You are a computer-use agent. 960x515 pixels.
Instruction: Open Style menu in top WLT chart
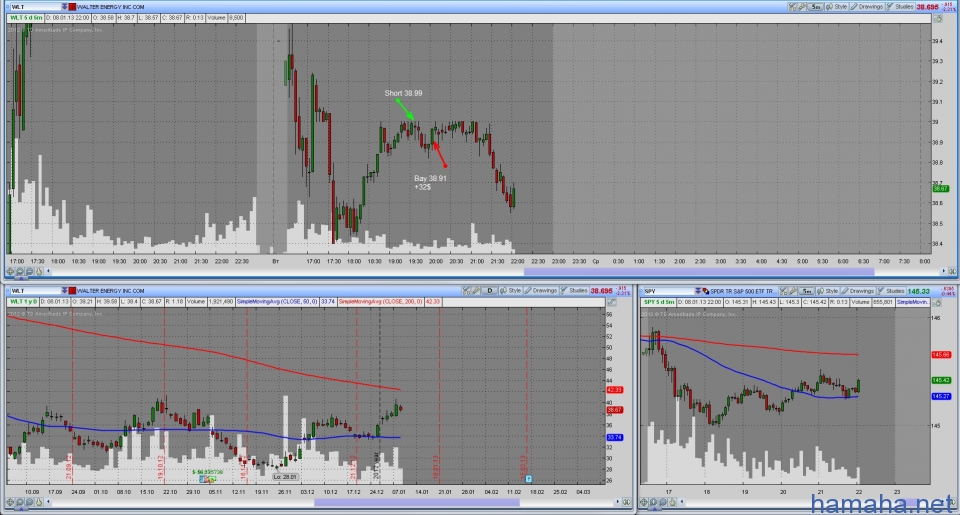point(836,7)
